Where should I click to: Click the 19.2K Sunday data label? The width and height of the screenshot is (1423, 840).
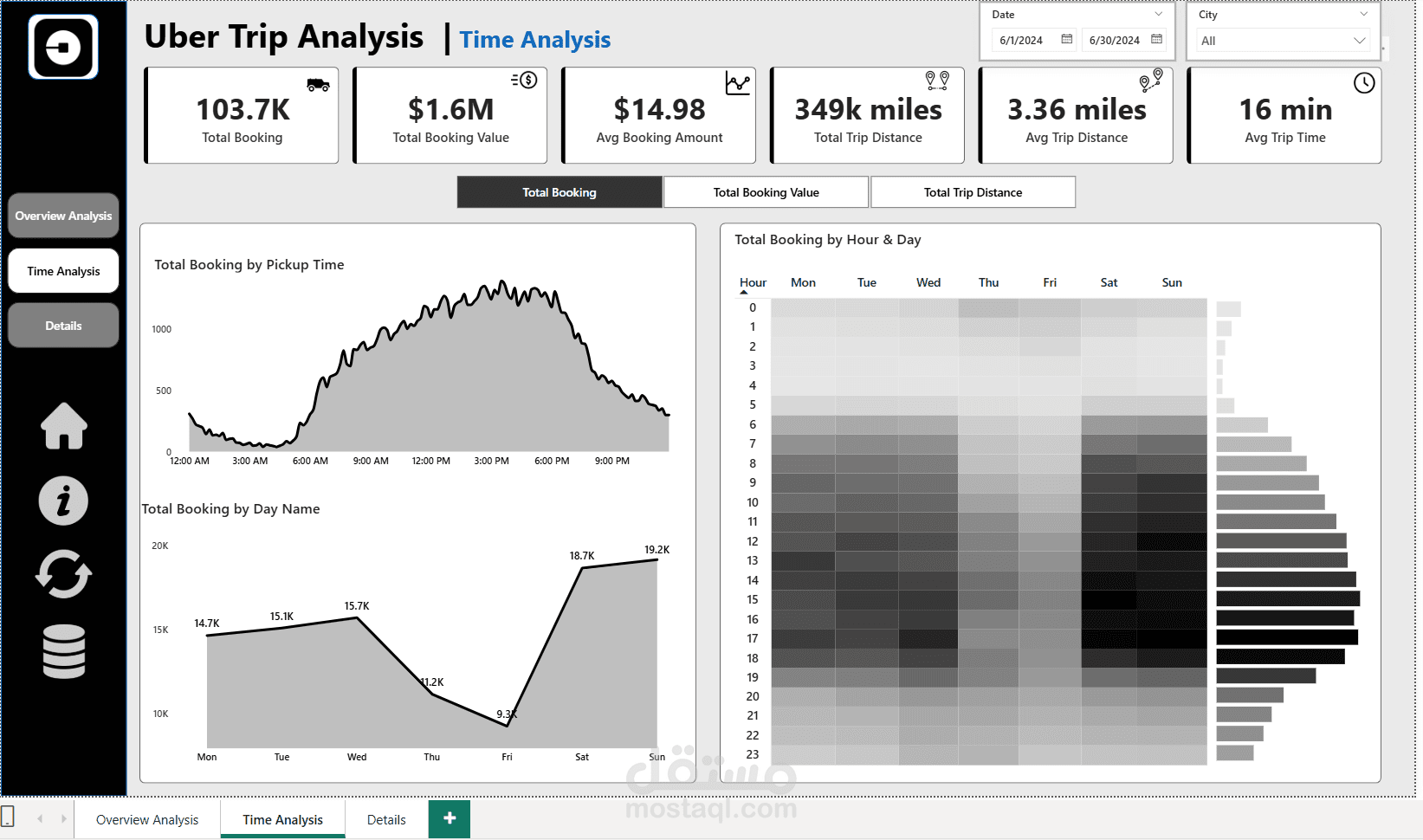click(x=657, y=550)
